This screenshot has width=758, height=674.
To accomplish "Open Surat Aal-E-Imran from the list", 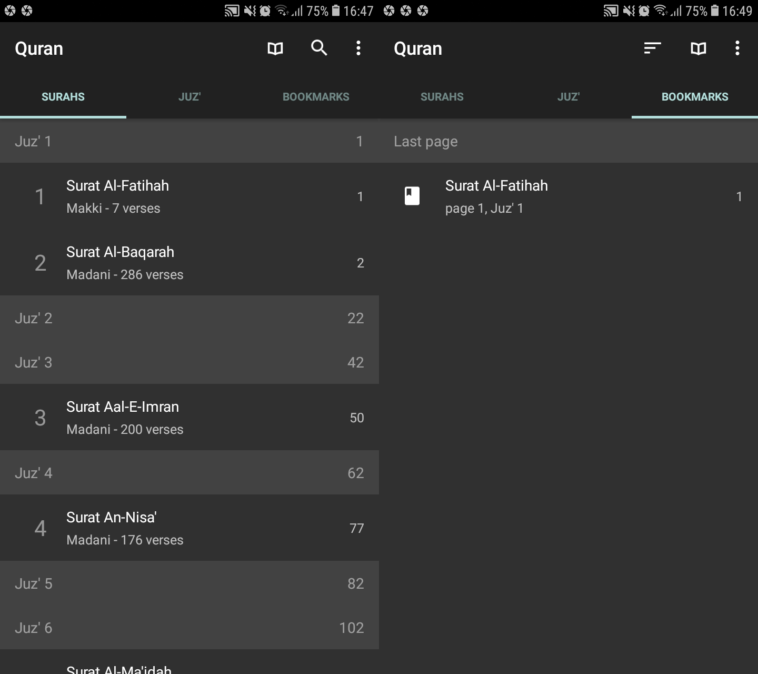I will (x=189, y=418).
